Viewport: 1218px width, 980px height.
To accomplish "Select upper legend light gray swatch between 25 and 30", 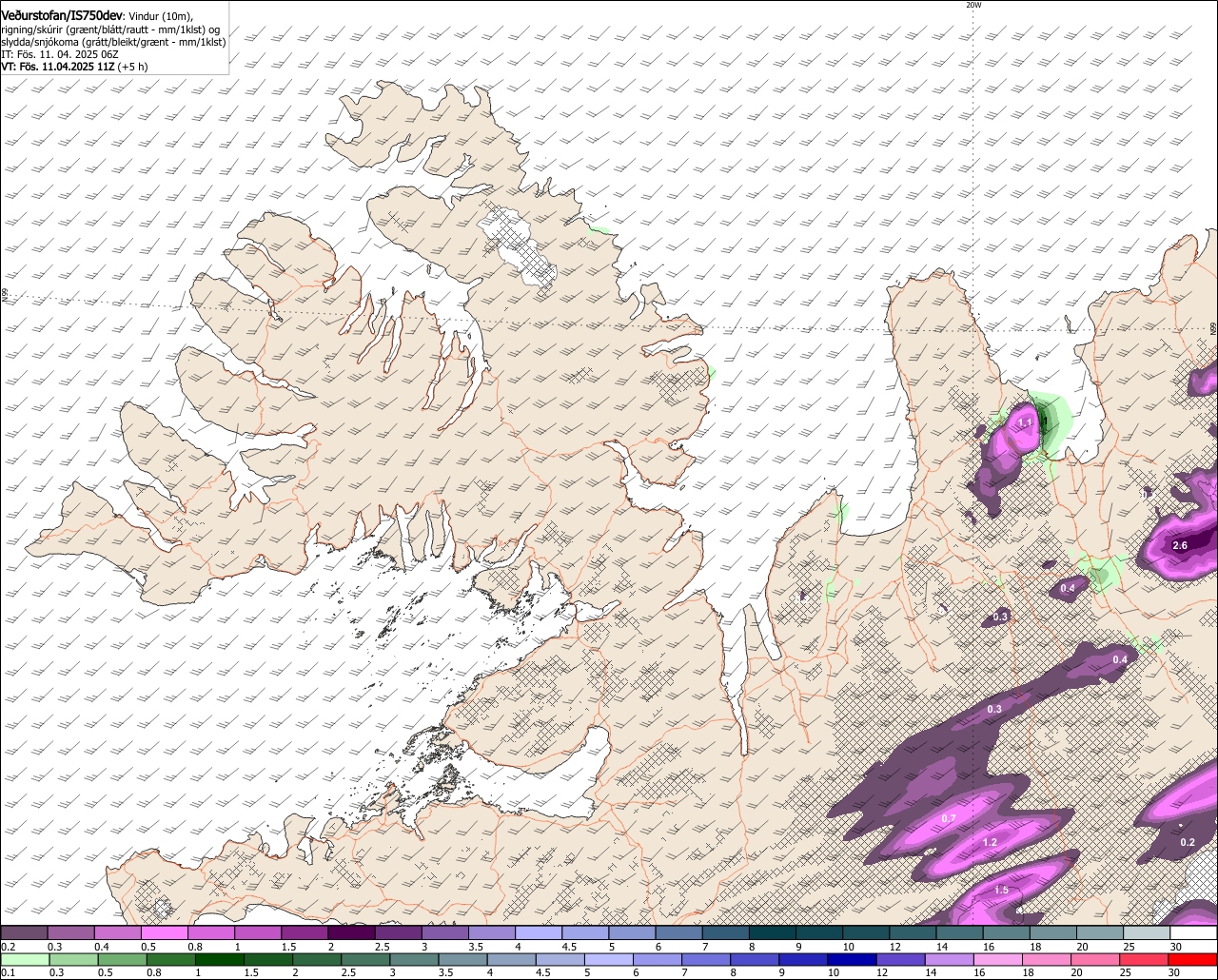I will click(x=1147, y=932).
